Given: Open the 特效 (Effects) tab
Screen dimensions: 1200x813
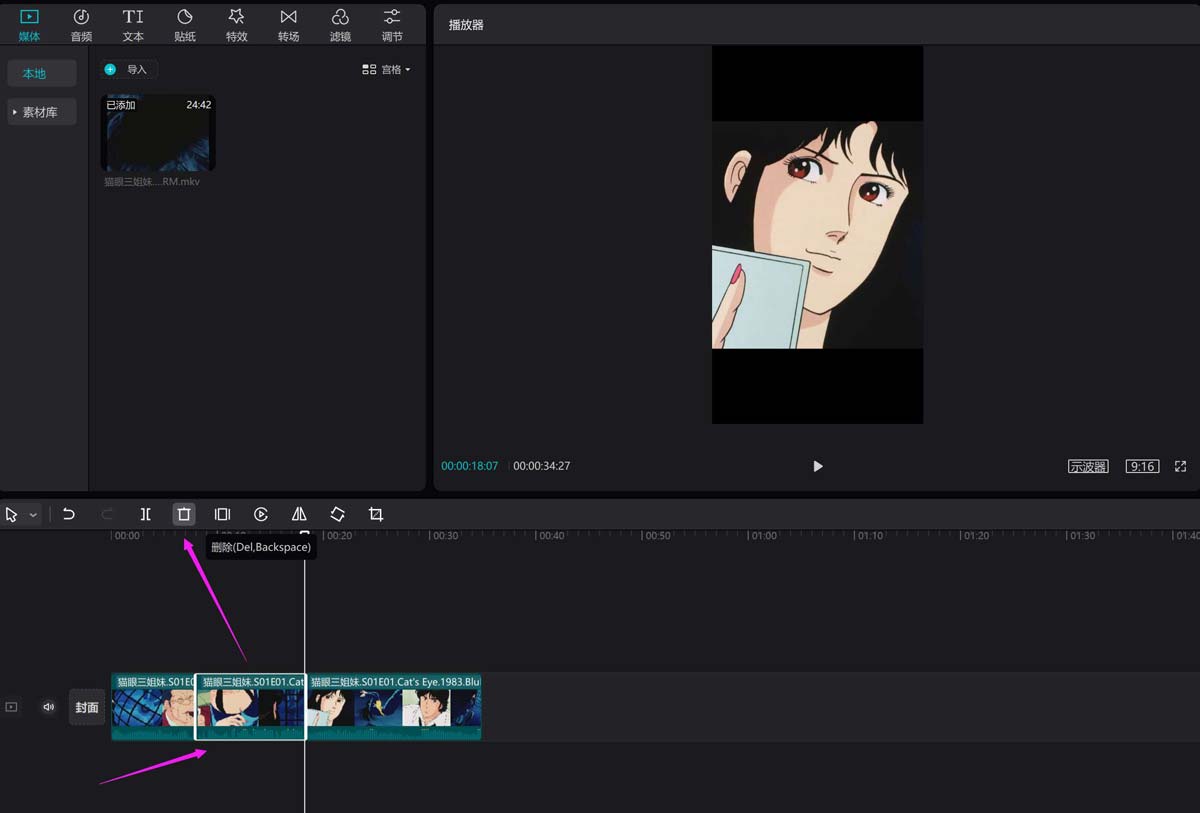Looking at the screenshot, I should [x=236, y=25].
